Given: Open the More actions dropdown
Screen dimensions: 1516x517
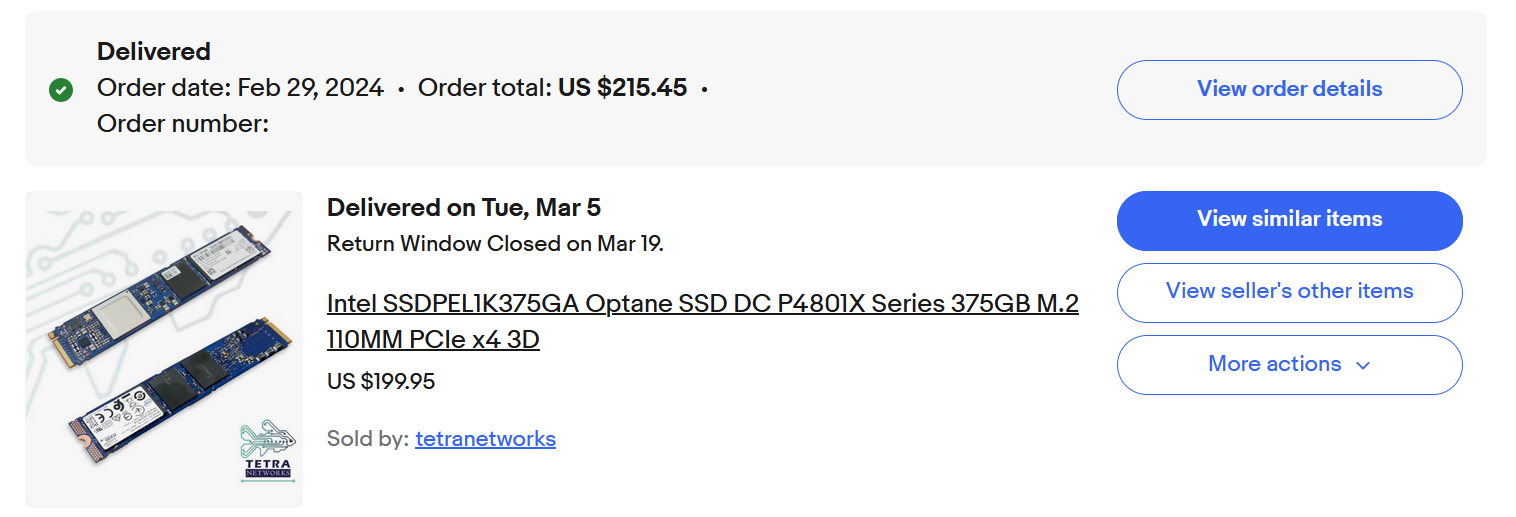Looking at the screenshot, I should 1288,365.
